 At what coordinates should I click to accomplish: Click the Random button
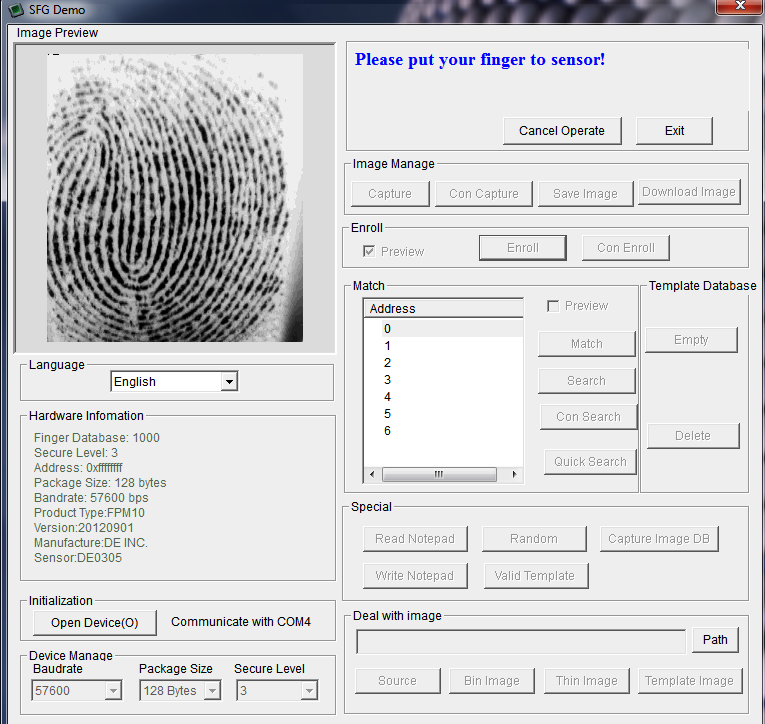534,539
